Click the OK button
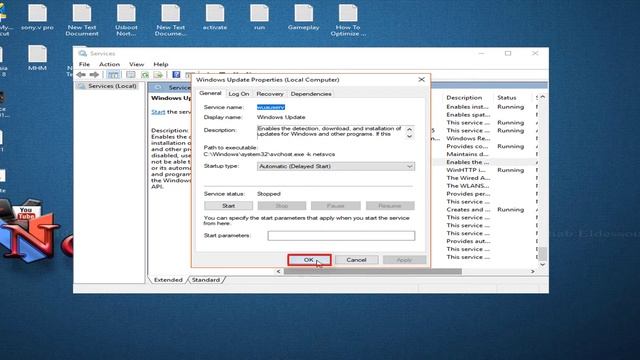Viewport: 640px width, 360px height. [309, 260]
